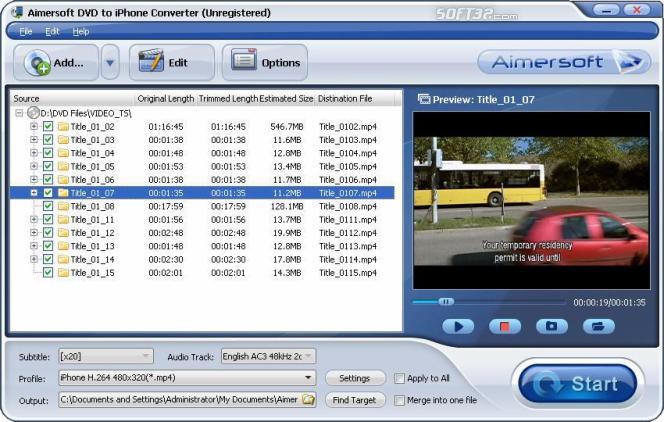Uncheck Title_01_02 checkbox
Viewport: 664px width, 422px height.
(48, 126)
